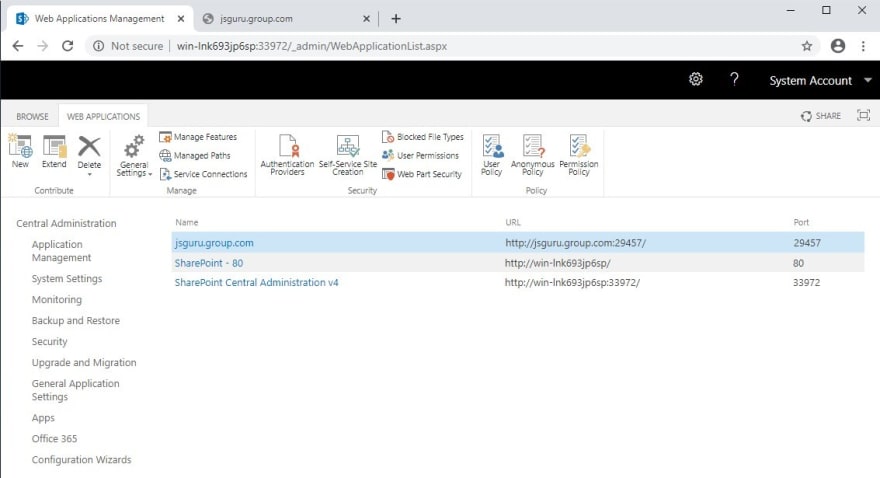Open the Chrome three-dot menu
The width and height of the screenshot is (880, 478).
click(x=863, y=46)
